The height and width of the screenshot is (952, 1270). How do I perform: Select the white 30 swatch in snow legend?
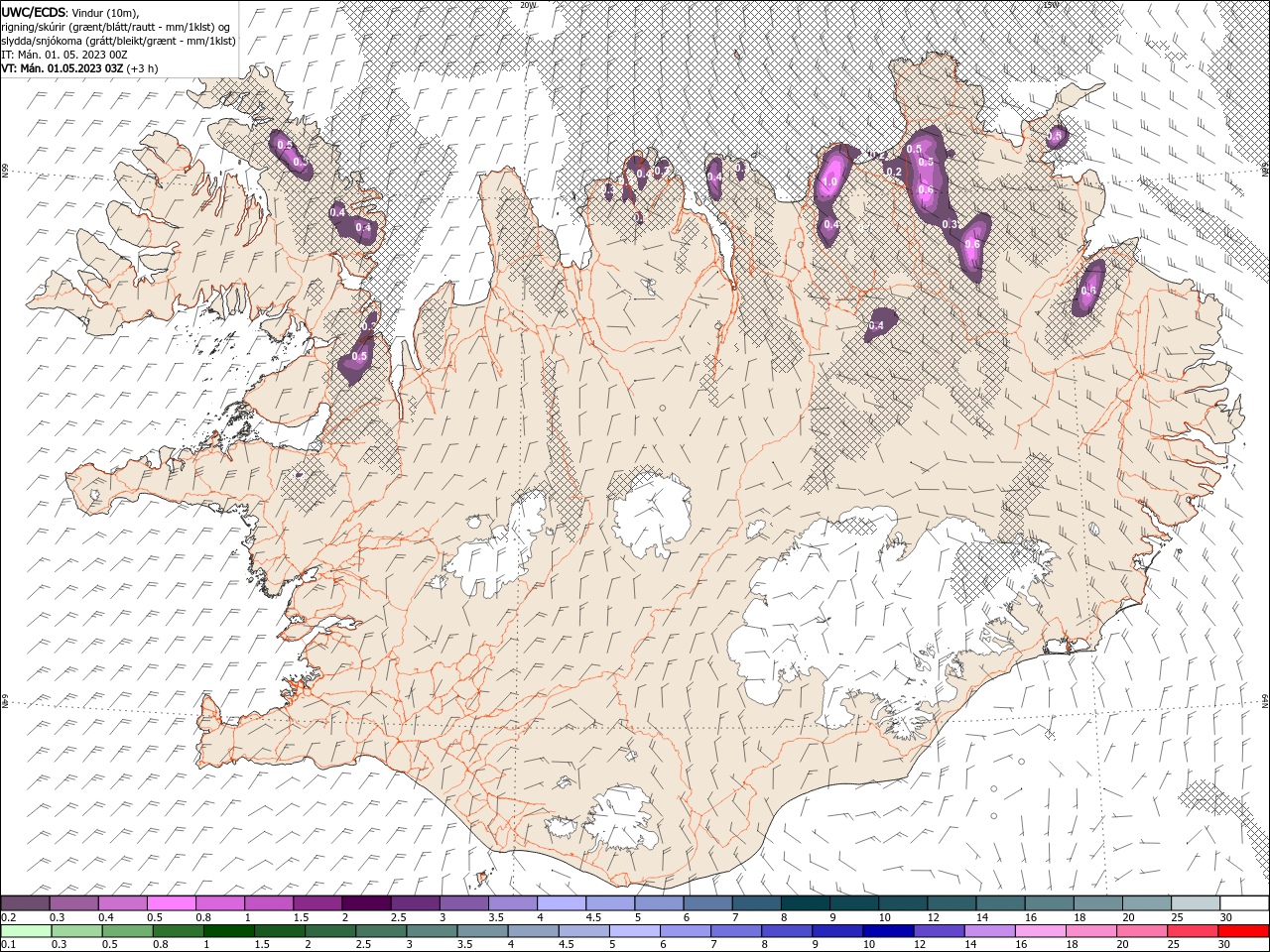pos(1243,903)
